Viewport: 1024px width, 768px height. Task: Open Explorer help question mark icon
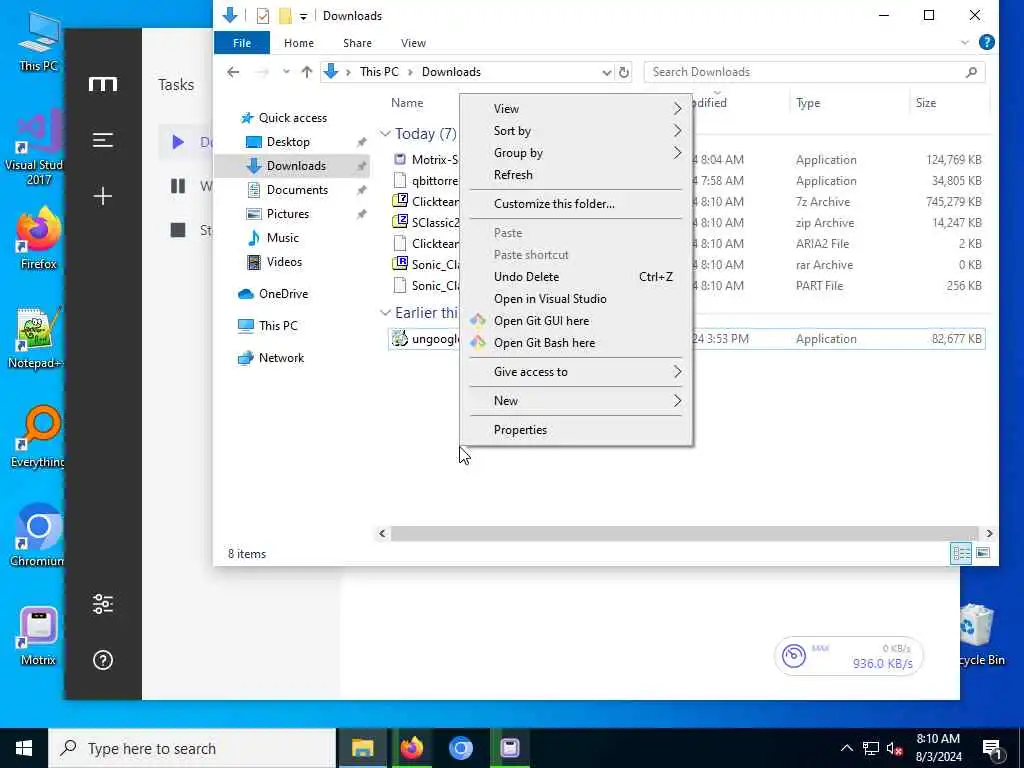987,42
